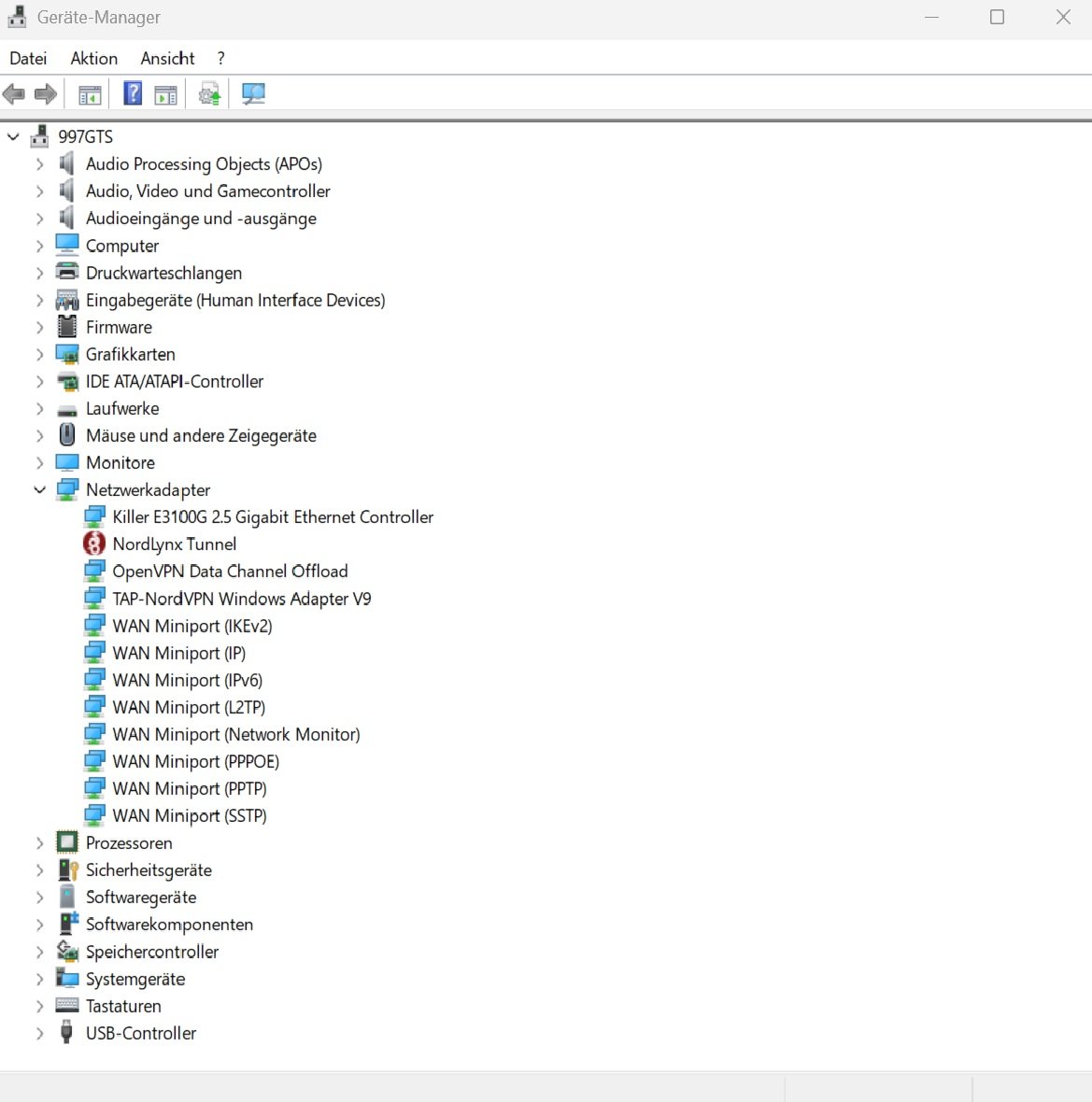This screenshot has width=1092, height=1102.
Task: Click the Laufwerke drive icon
Action: click(x=67, y=410)
